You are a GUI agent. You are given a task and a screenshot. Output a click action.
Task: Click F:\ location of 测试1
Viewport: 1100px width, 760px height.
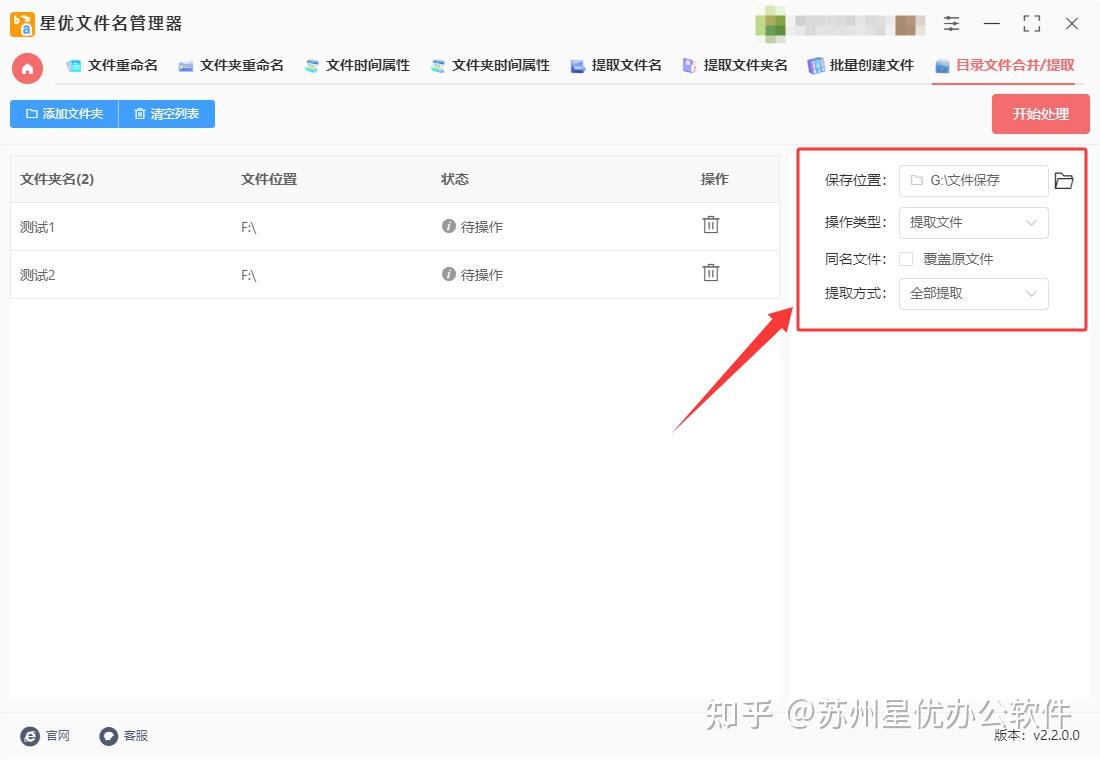(x=248, y=227)
